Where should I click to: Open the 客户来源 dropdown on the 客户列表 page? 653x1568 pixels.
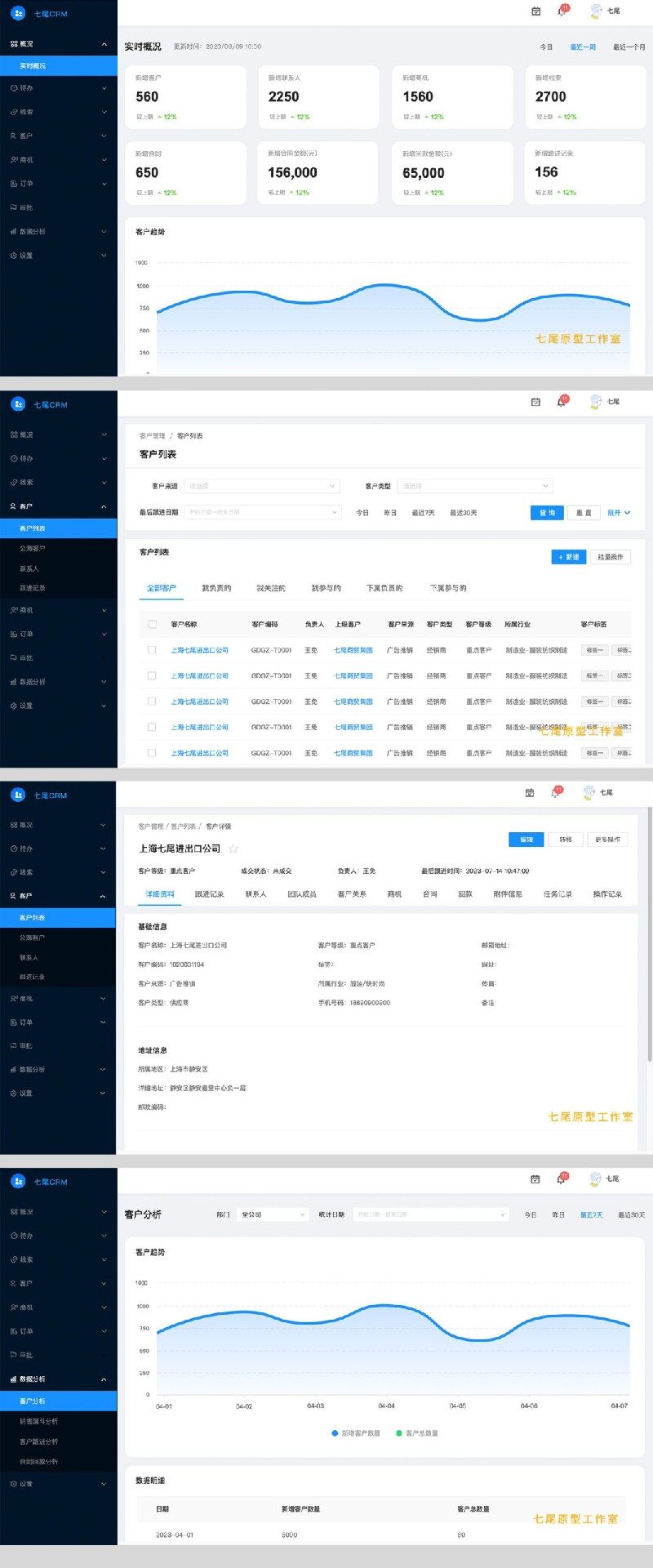point(261,486)
